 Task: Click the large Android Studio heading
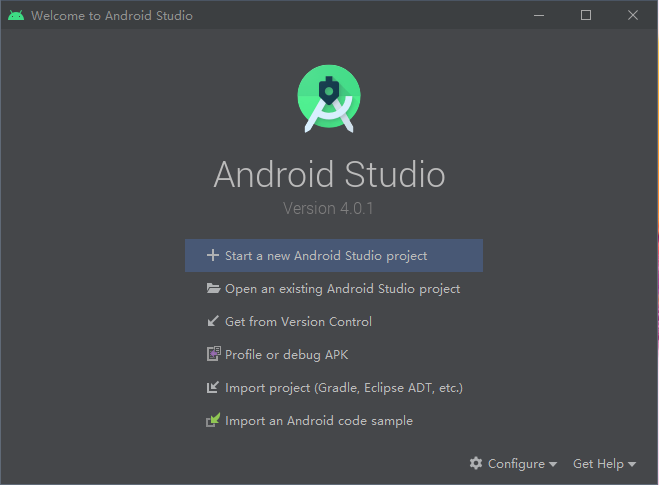329,174
